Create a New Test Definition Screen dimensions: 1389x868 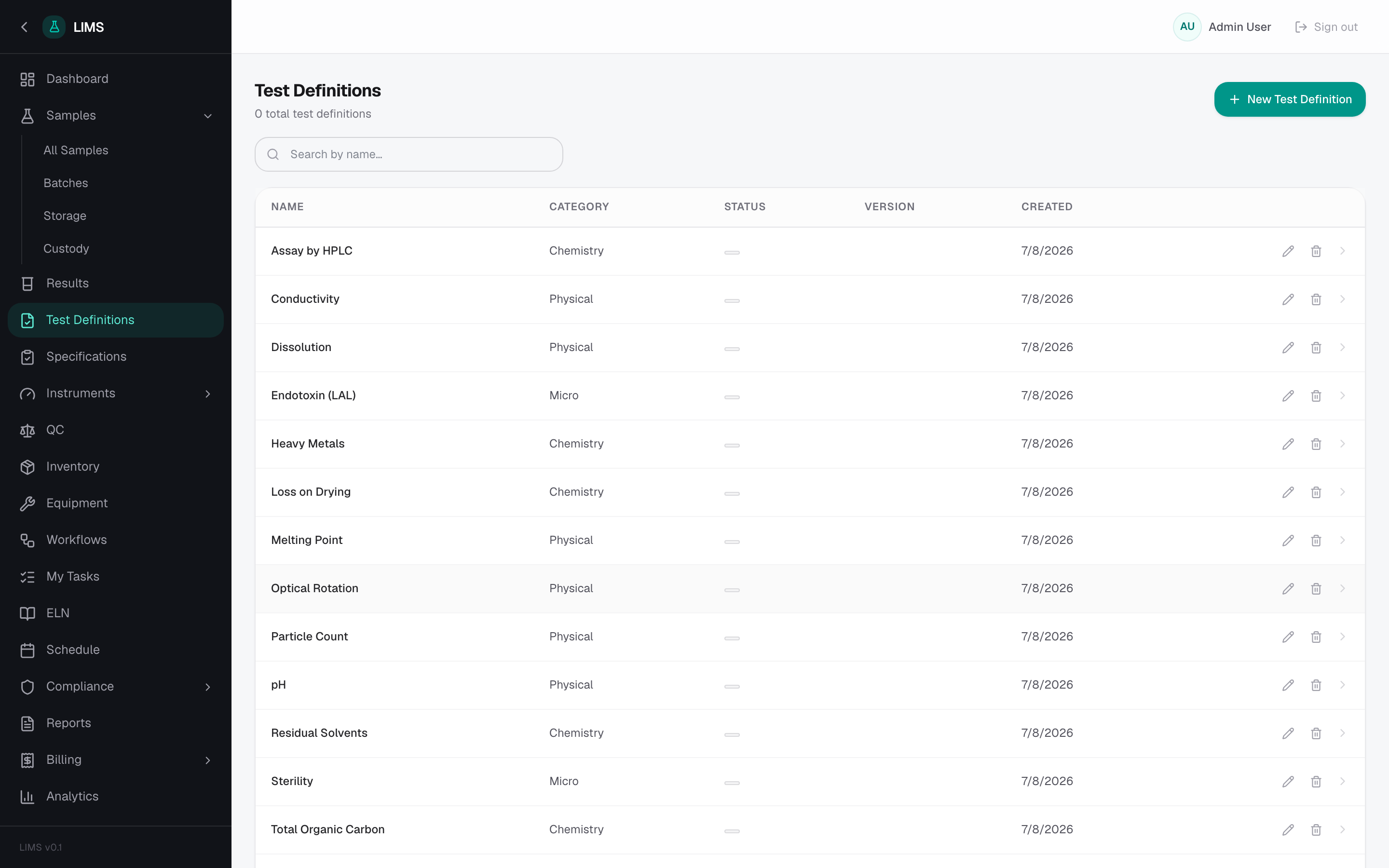click(x=1290, y=99)
